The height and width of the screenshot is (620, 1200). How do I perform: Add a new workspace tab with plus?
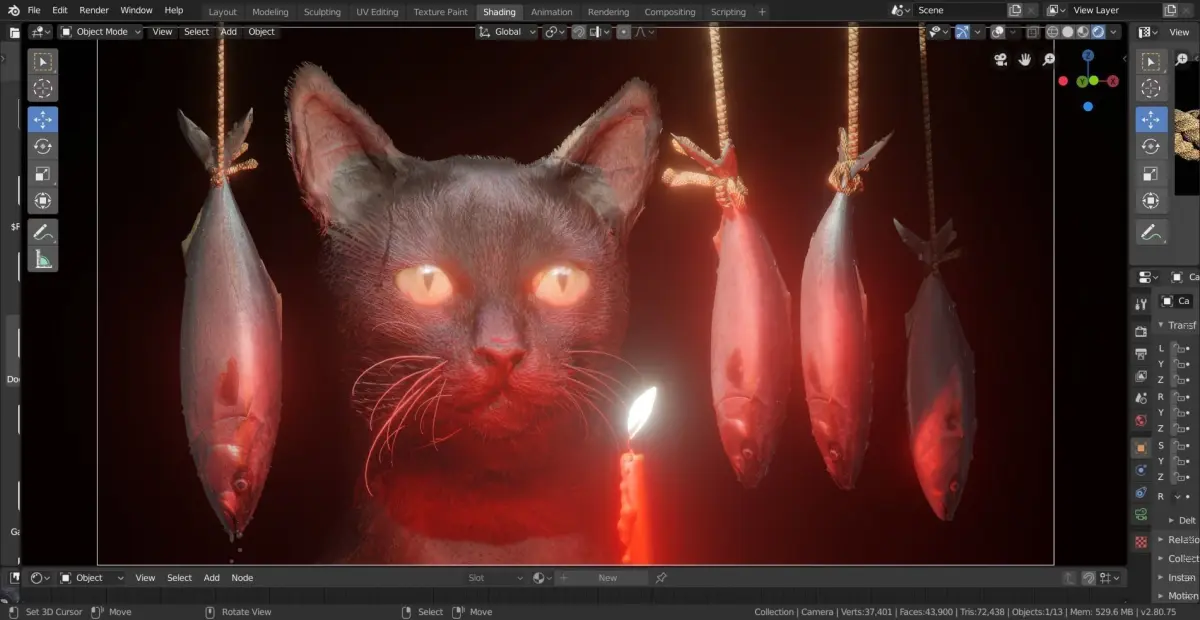point(763,12)
